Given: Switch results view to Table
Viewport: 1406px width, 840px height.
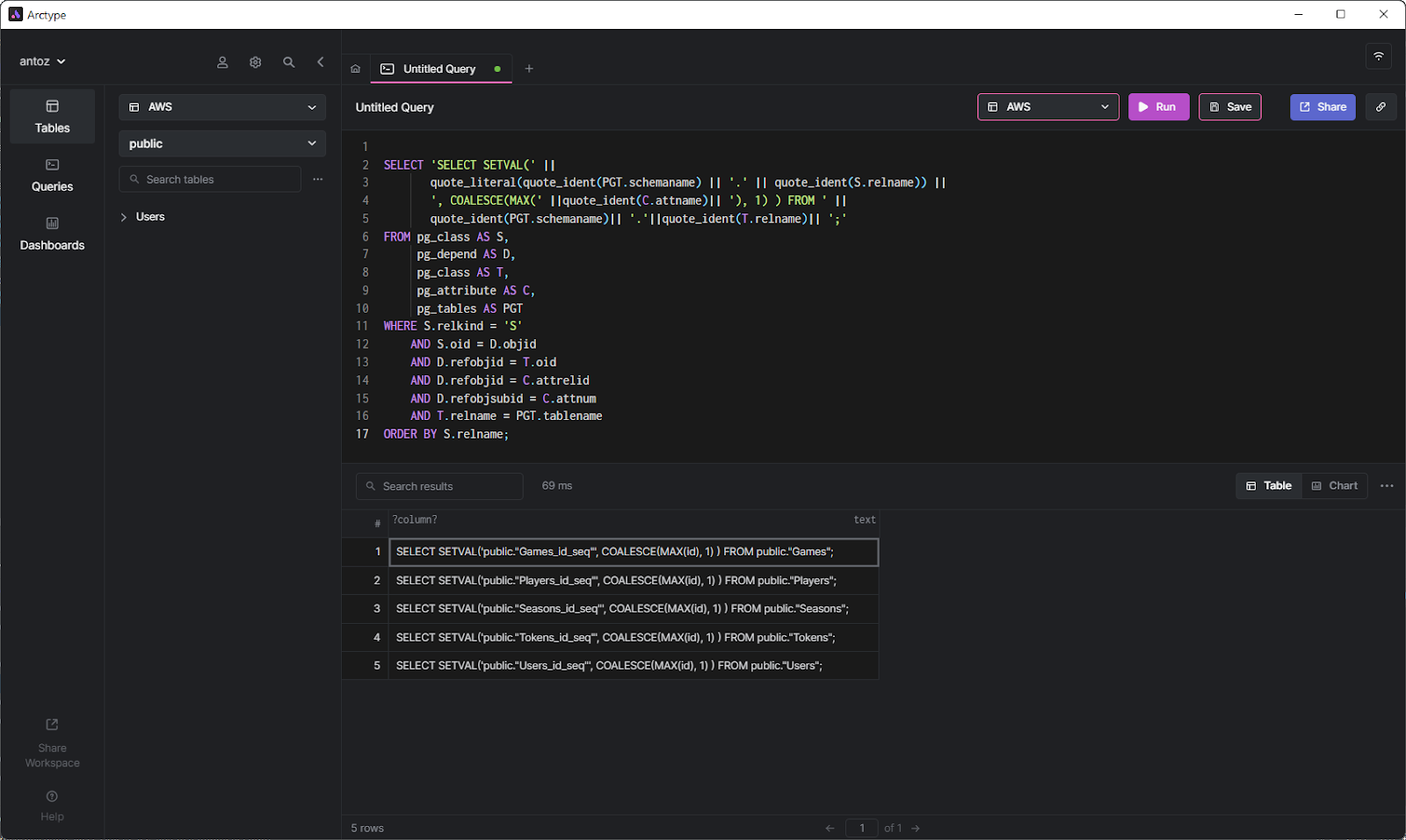Looking at the screenshot, I should click(x=1269, y=486).
